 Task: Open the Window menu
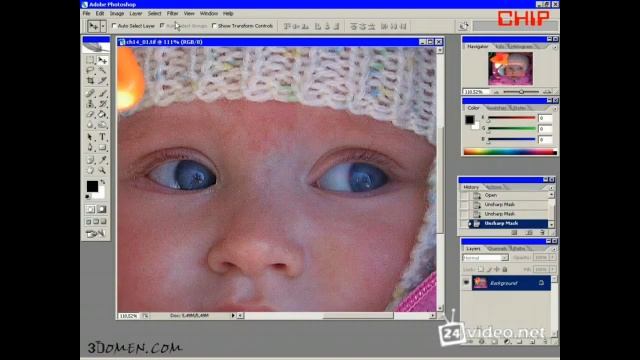(x=209, y=13)
